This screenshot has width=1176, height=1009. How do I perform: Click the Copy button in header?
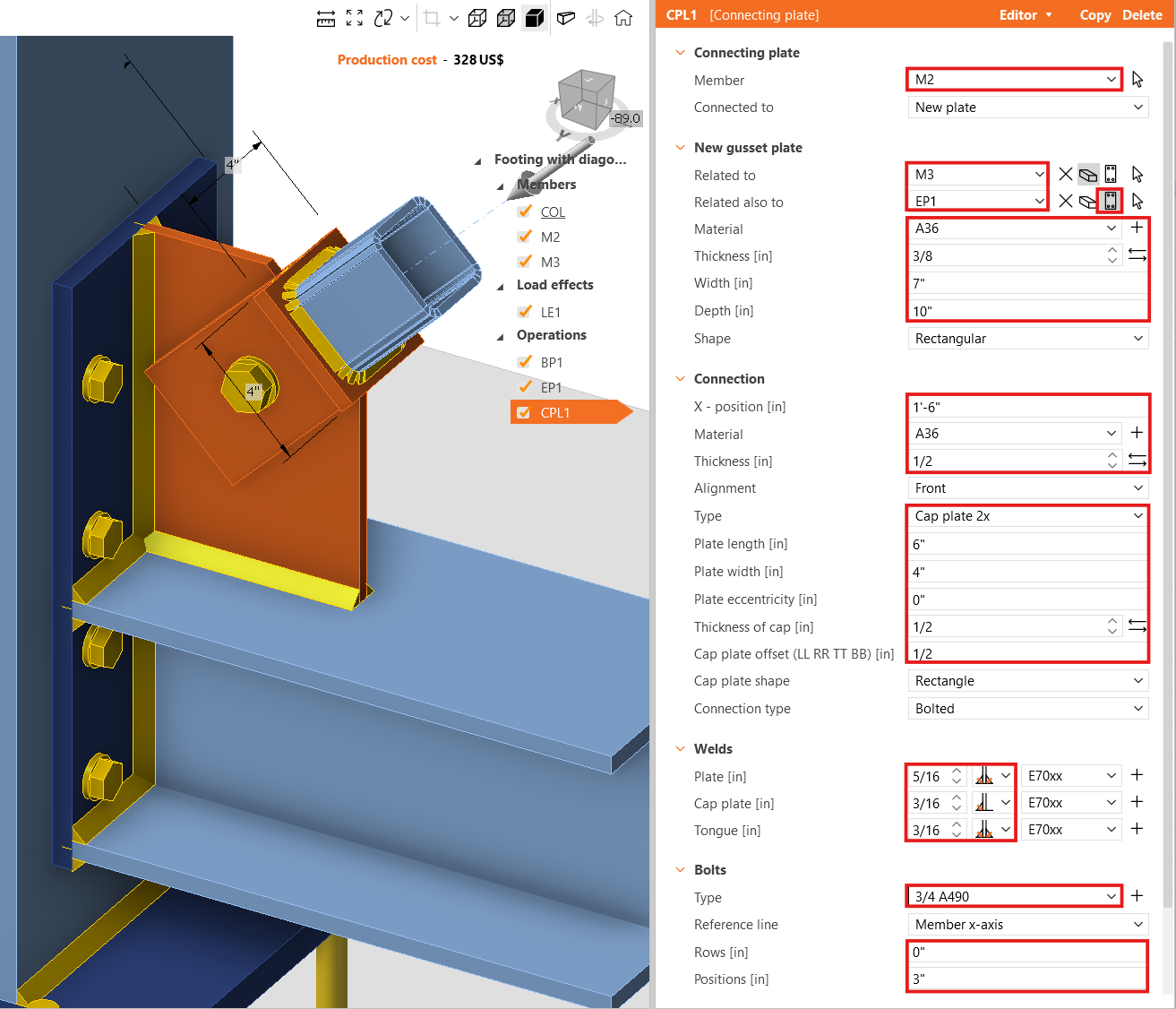click(1095, 15)
